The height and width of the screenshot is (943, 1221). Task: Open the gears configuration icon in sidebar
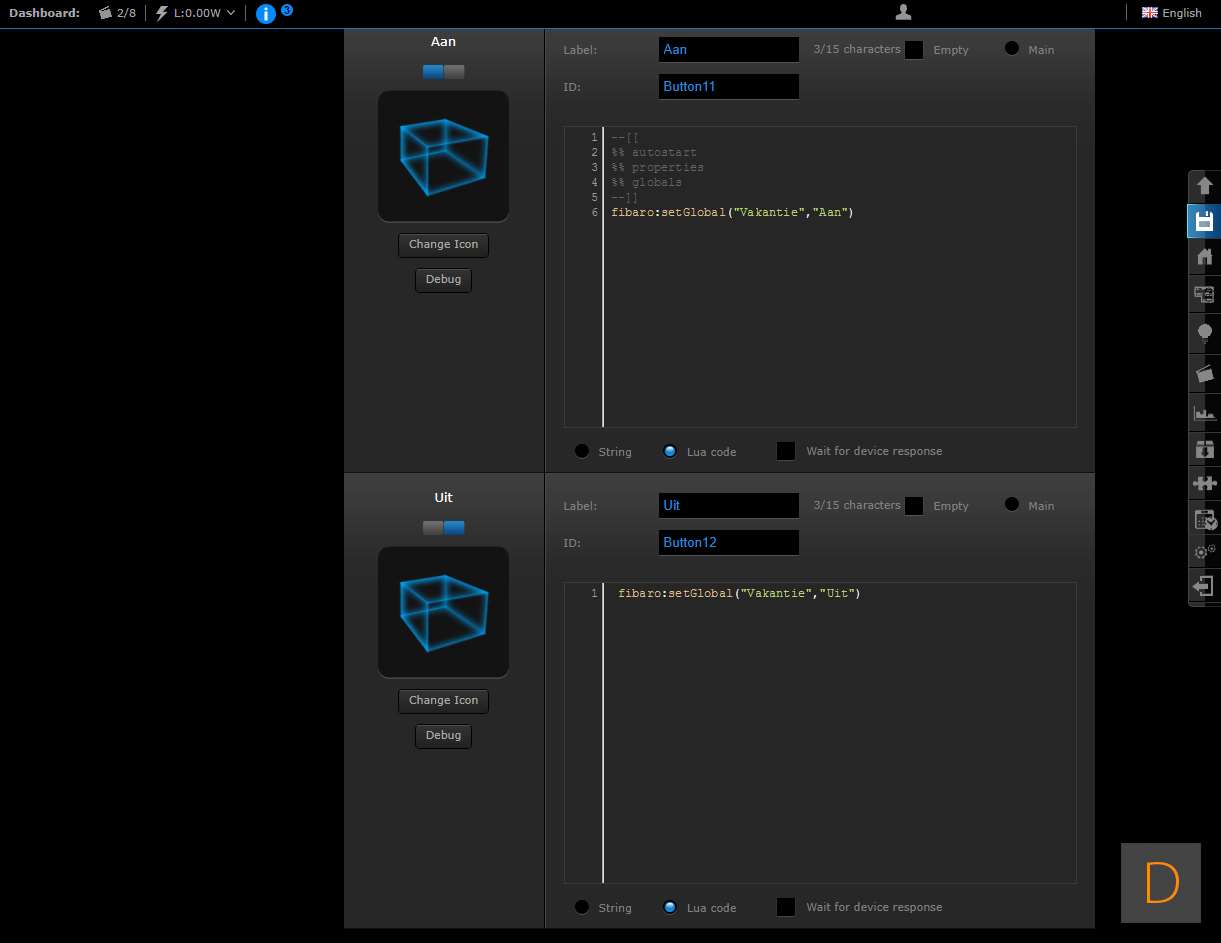coord(1204,551)
